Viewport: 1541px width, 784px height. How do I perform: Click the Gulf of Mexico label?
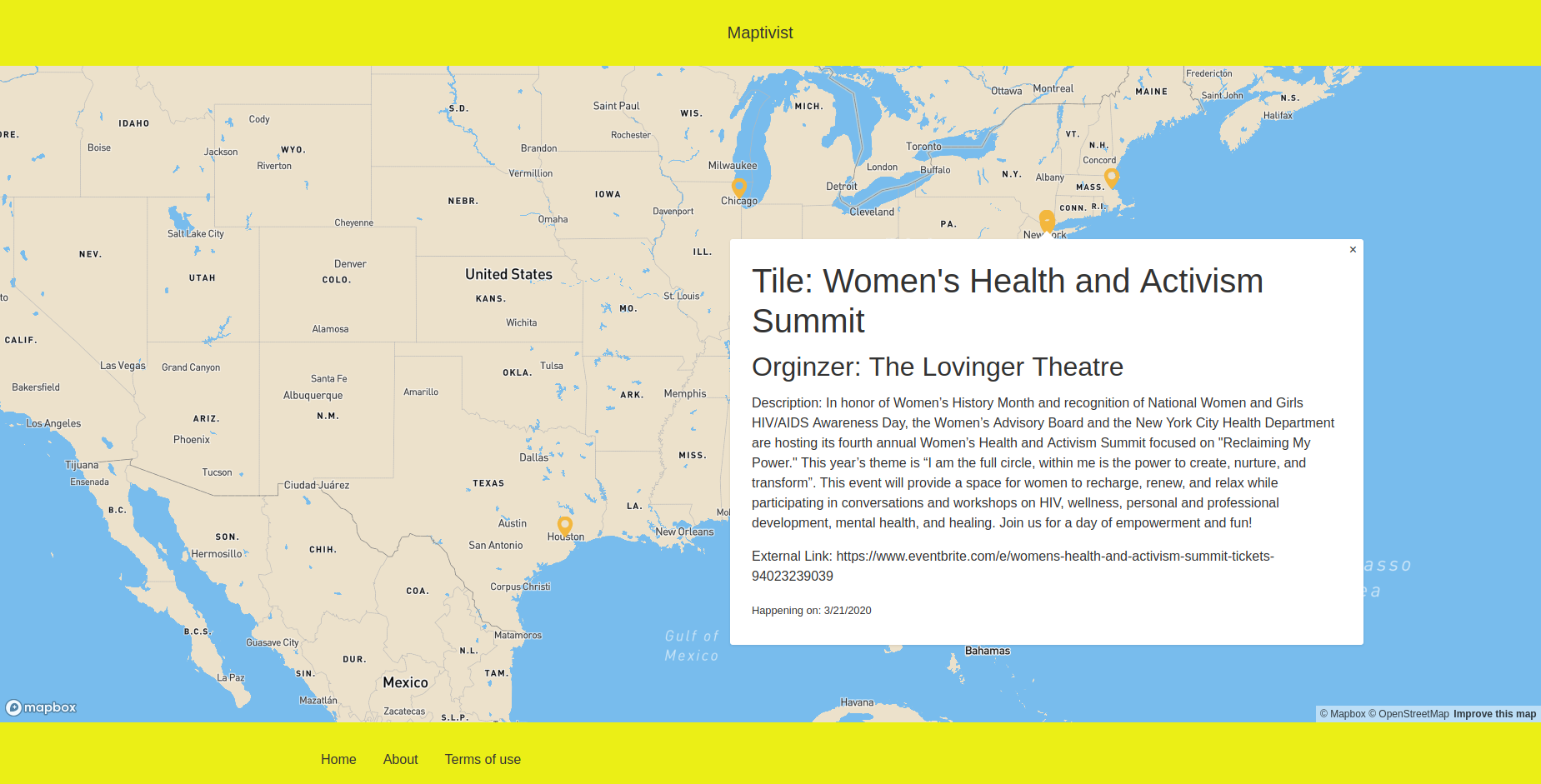pos(692,646)
